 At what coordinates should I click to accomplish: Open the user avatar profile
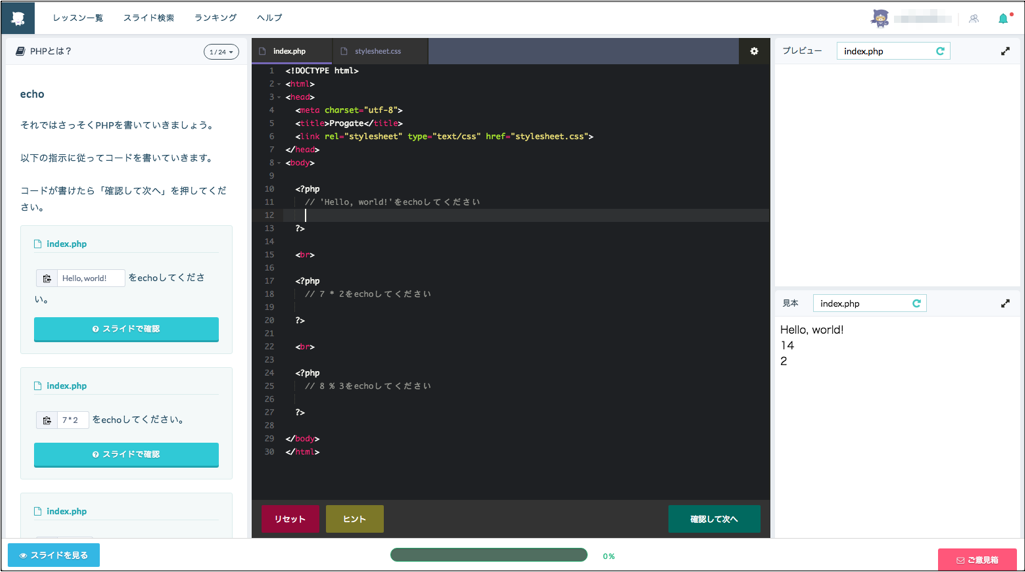[x=880, y=18]
